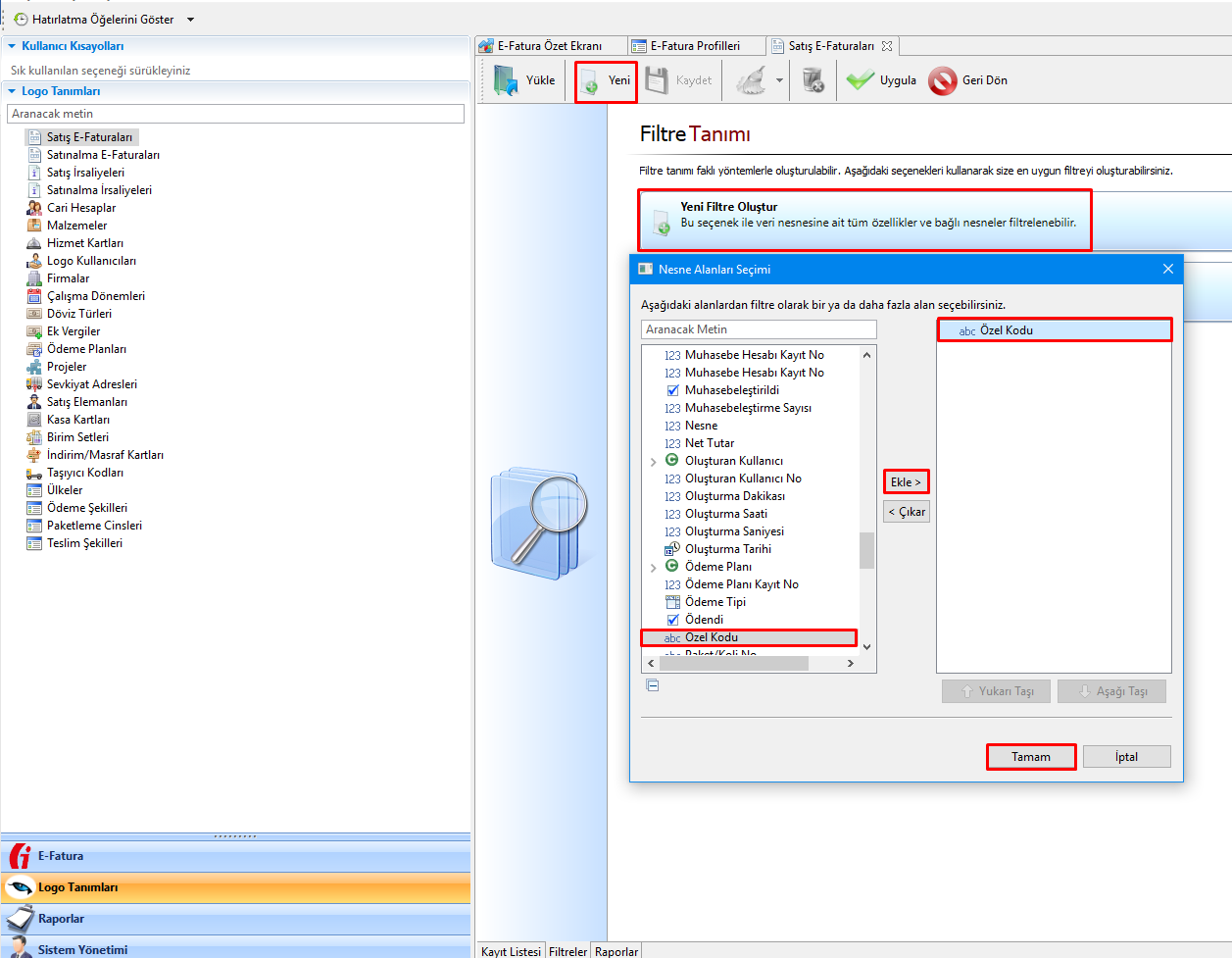Open the Kayıt Listesi bottom tab
1232x958 pixels.
(x=511, y=951)
